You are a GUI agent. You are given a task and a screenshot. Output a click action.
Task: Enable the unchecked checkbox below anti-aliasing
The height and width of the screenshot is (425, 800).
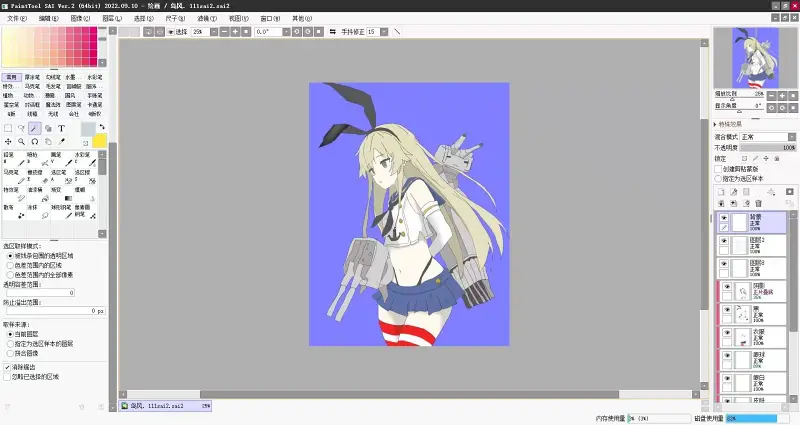tap(7, 377)
